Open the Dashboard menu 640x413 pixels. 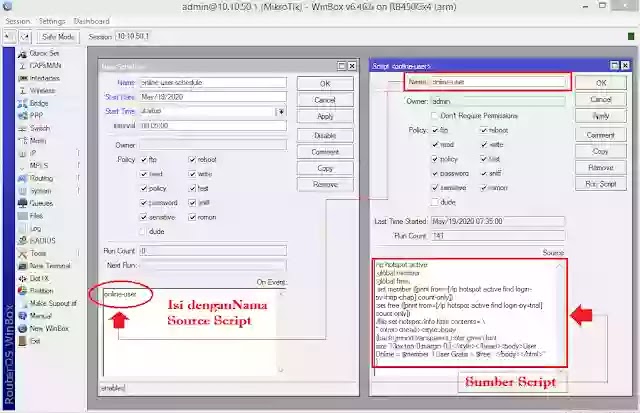tap(91, 21)
